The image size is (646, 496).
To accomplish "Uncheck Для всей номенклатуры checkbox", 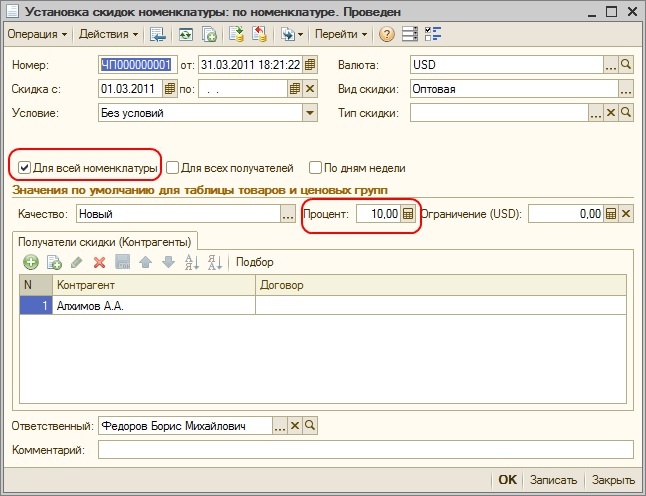I will point(24,168).
